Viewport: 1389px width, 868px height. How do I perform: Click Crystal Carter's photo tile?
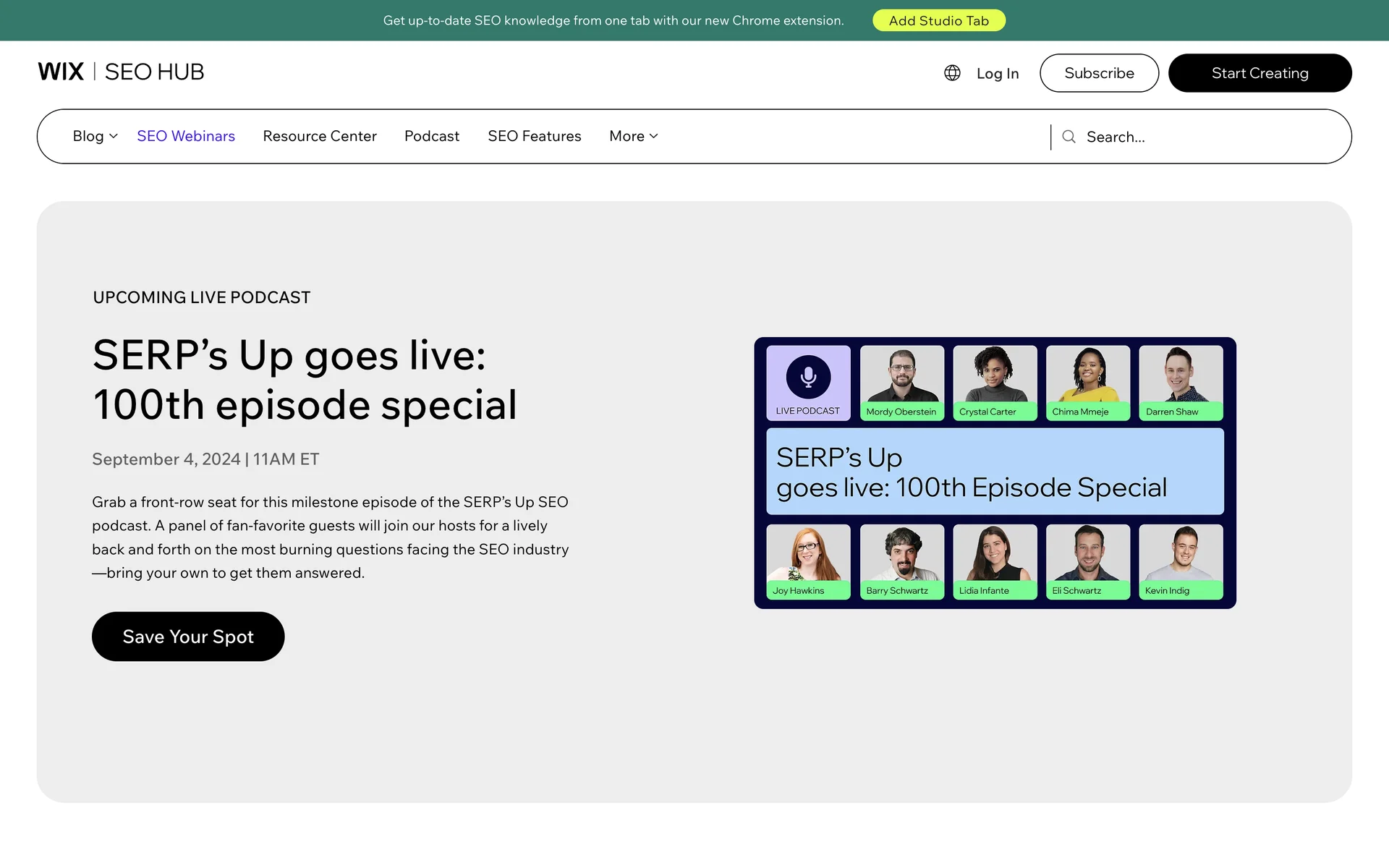[995, 382]
